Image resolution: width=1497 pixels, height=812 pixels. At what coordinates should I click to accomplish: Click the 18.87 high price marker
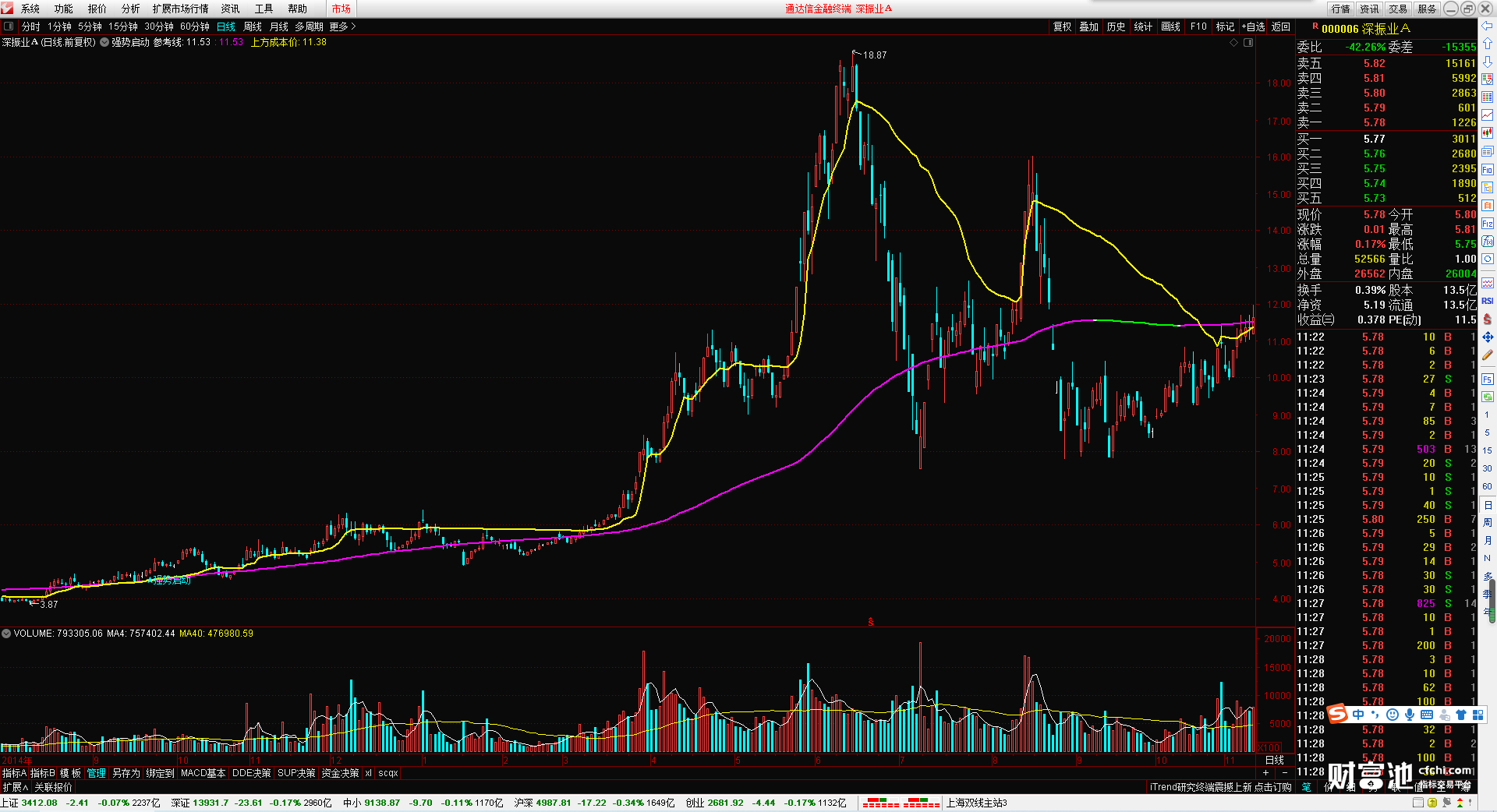[875, 55]
